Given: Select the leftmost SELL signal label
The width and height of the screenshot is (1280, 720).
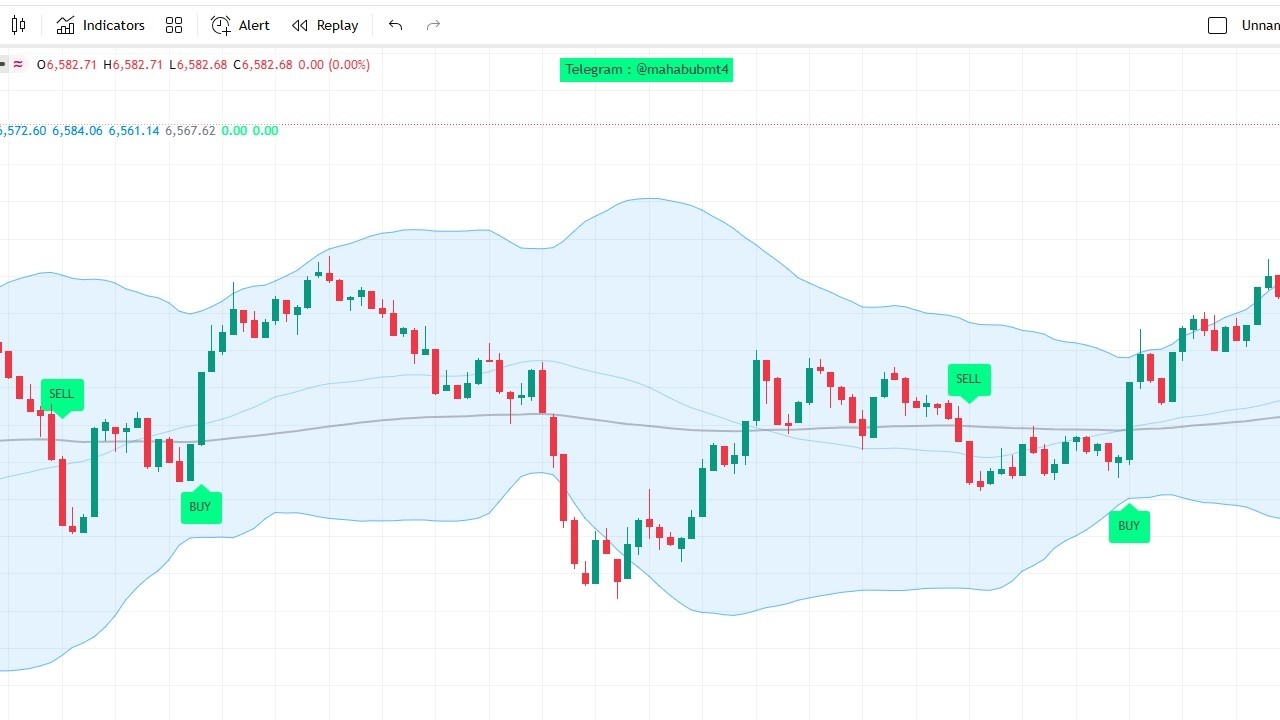Looking at the screenshot, I should (62, 396).
